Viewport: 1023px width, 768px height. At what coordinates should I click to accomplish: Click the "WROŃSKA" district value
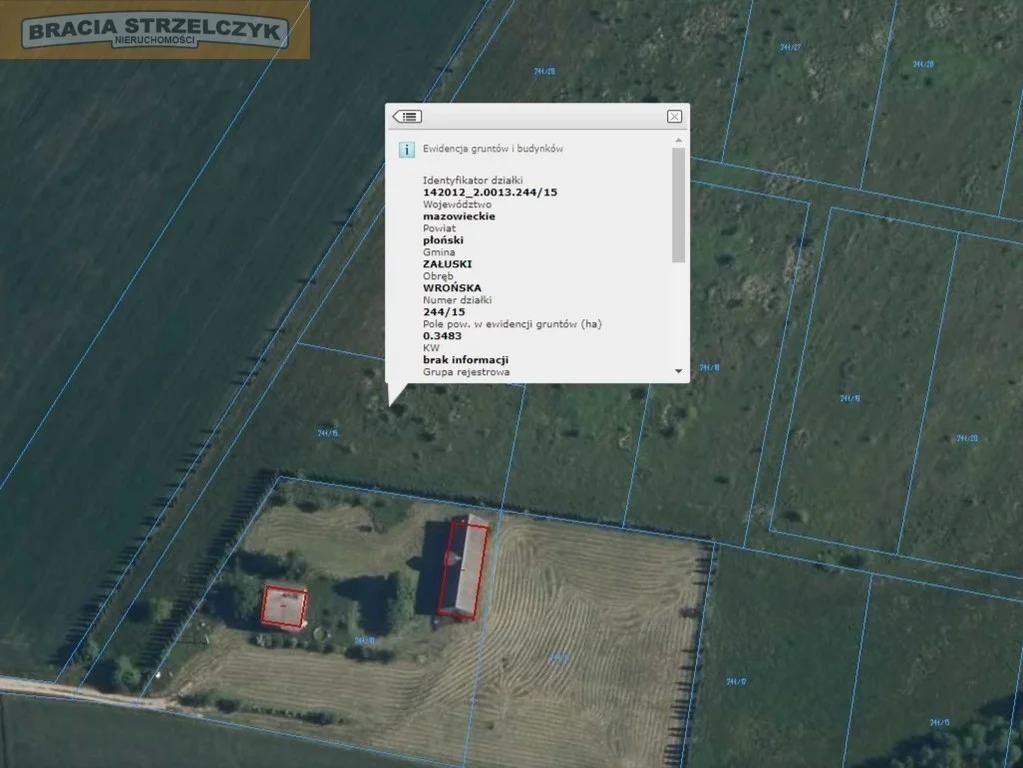click(452, 288)
